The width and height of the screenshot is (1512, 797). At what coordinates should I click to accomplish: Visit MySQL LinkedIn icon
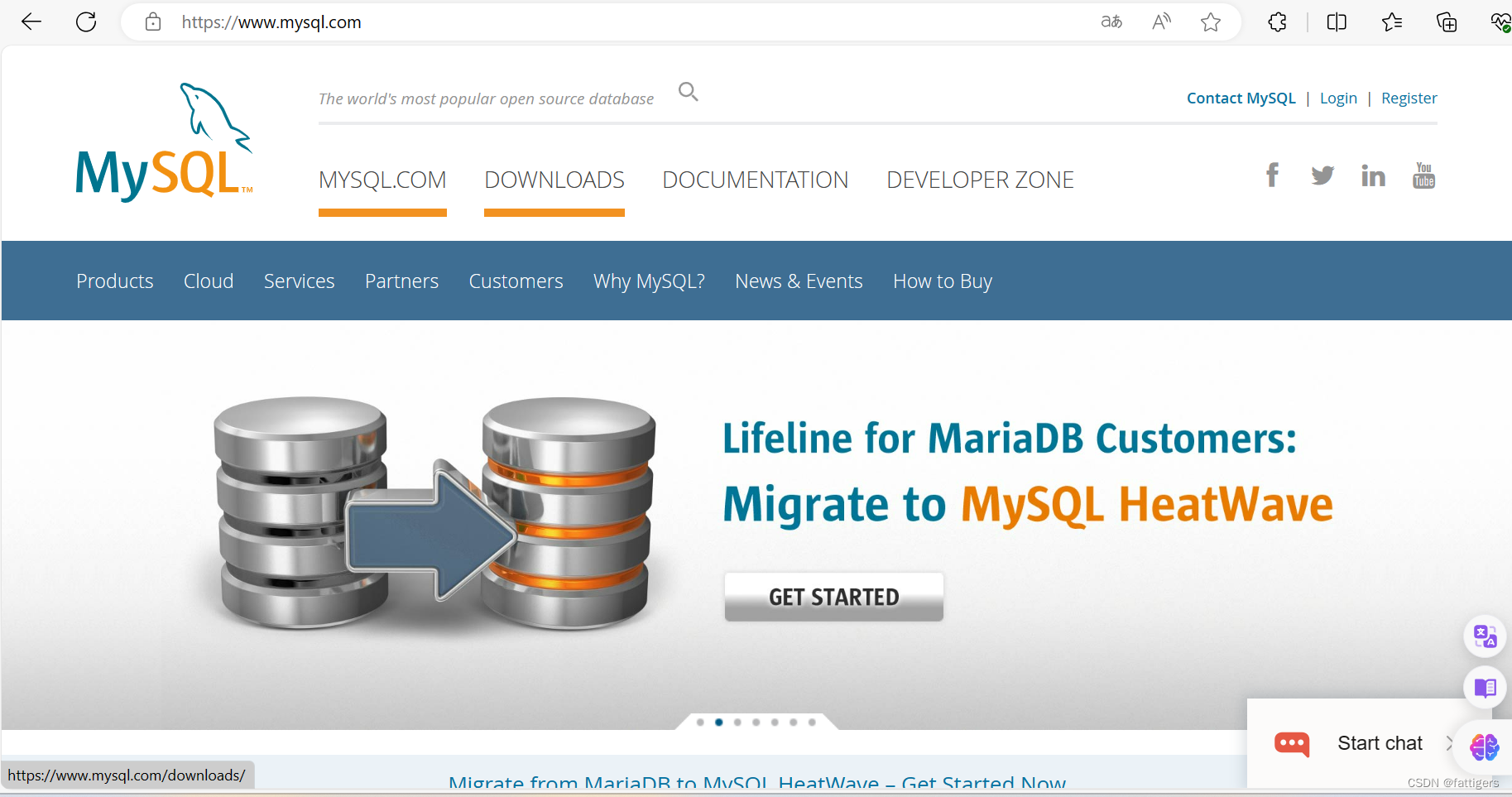click(1373, 175)
